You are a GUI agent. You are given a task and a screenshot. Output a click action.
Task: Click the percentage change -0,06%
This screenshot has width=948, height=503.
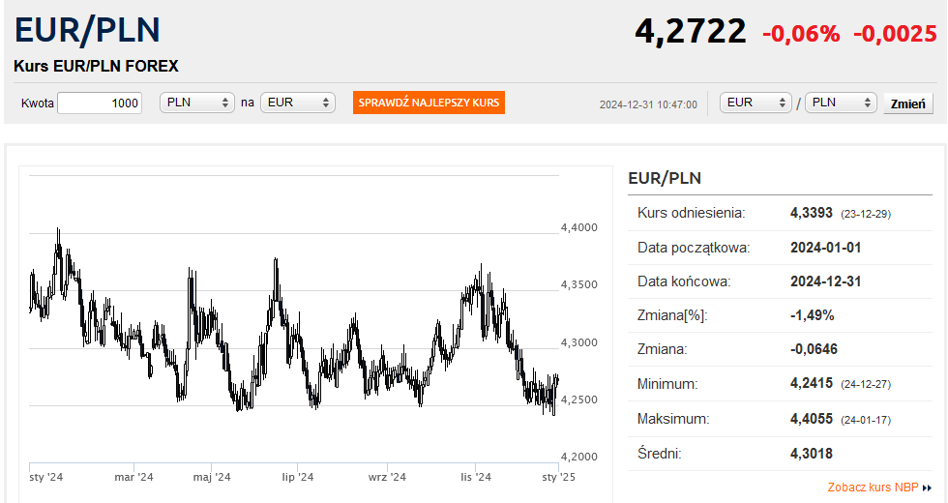(801, 34)
